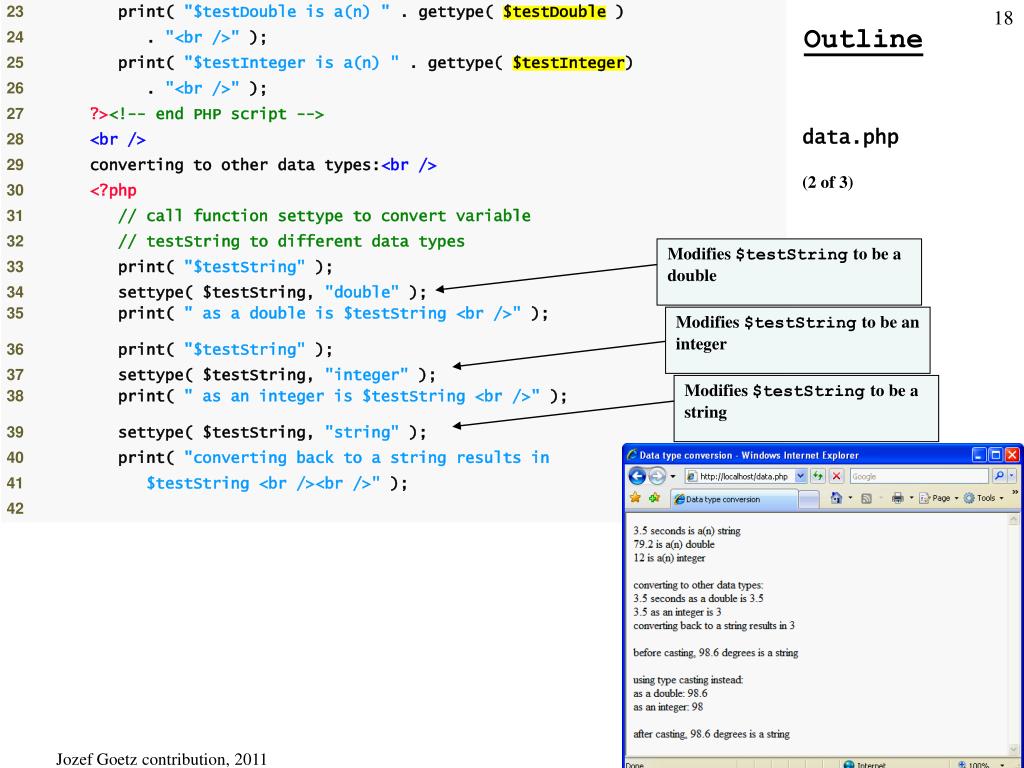
Task: Click '3.5 seconds as a double is 3.5'
Action: tap(698, 598)
